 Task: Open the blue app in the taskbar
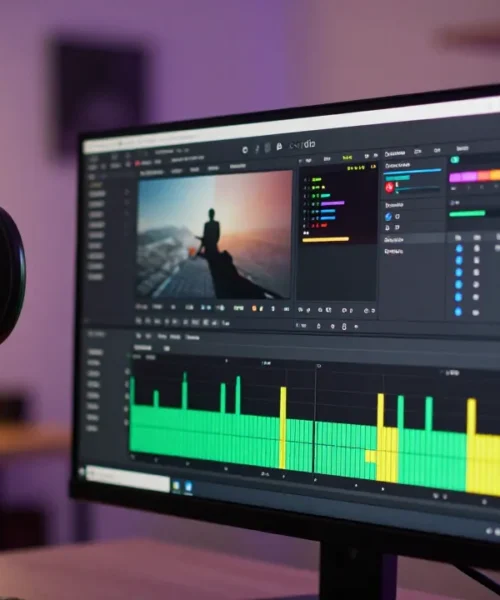[x=188, y=486]
